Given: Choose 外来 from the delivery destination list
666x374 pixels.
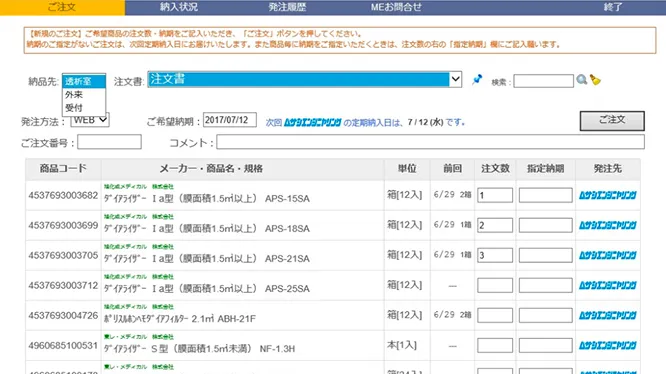Looking at the screenshot, I should [x=84, y=95].
